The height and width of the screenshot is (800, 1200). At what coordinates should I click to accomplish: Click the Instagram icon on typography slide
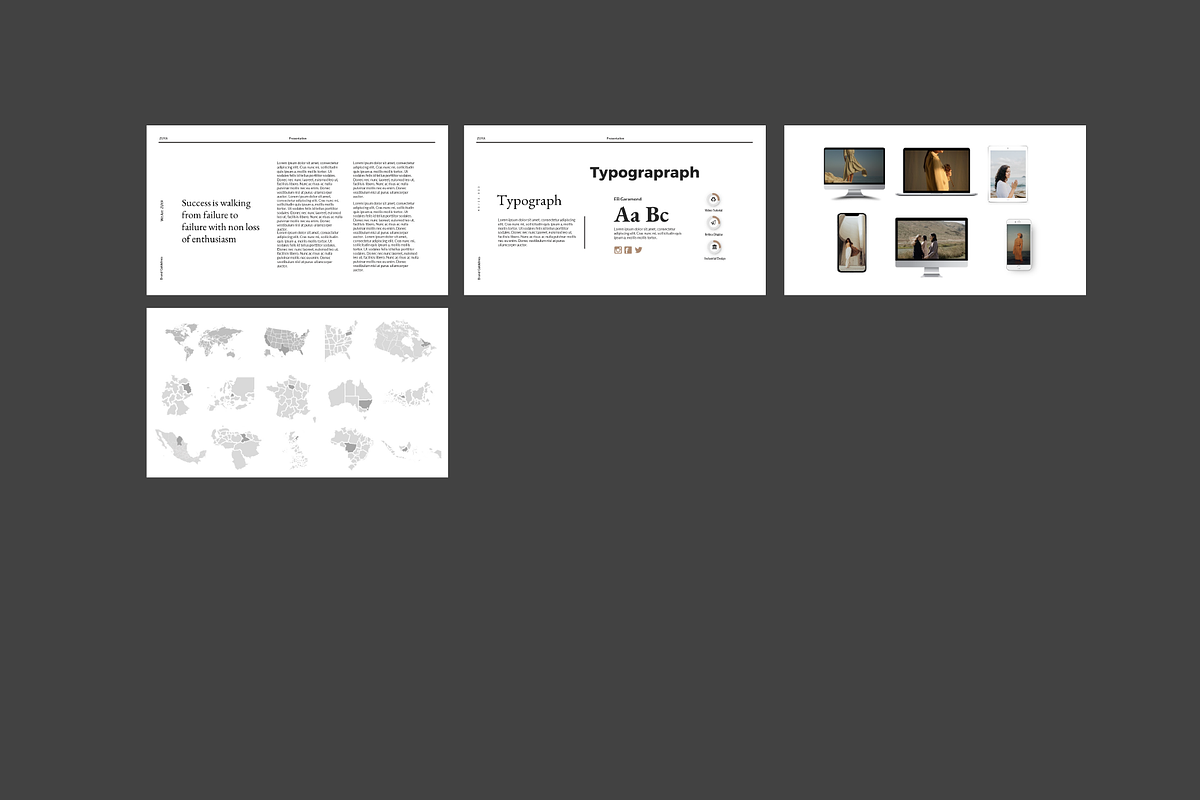[618, 250]
